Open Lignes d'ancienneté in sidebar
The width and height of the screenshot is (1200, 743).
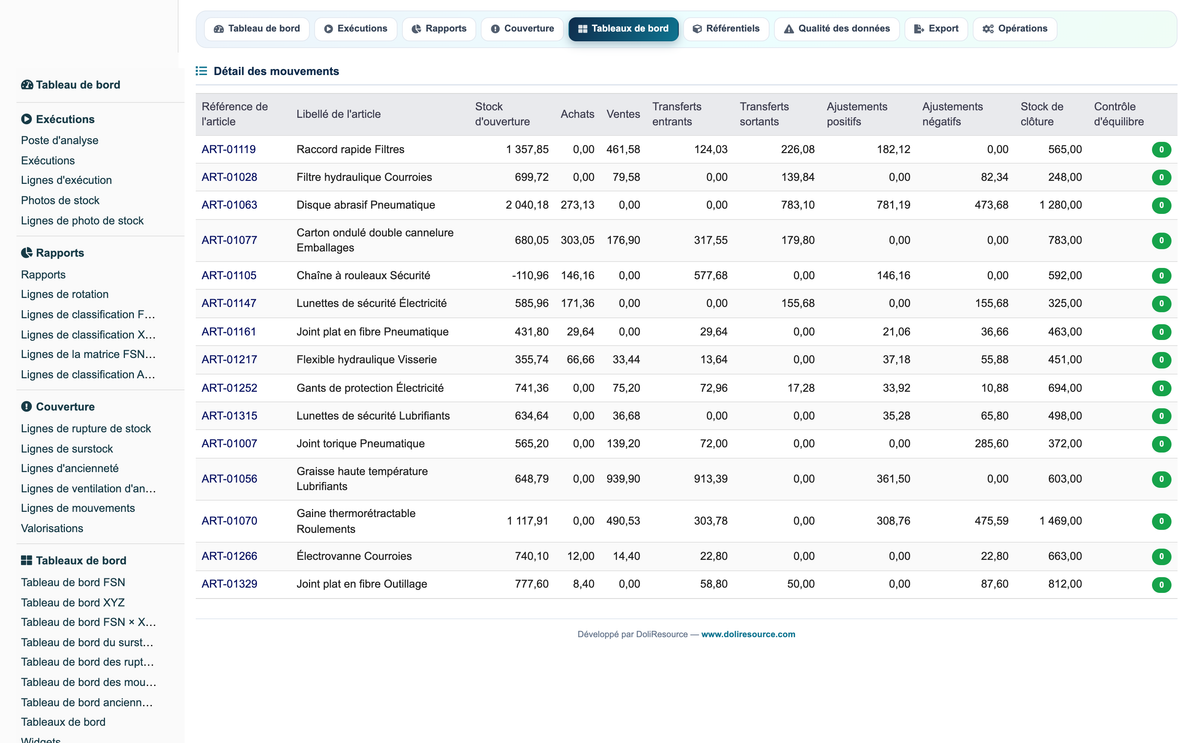pos(70,469)
